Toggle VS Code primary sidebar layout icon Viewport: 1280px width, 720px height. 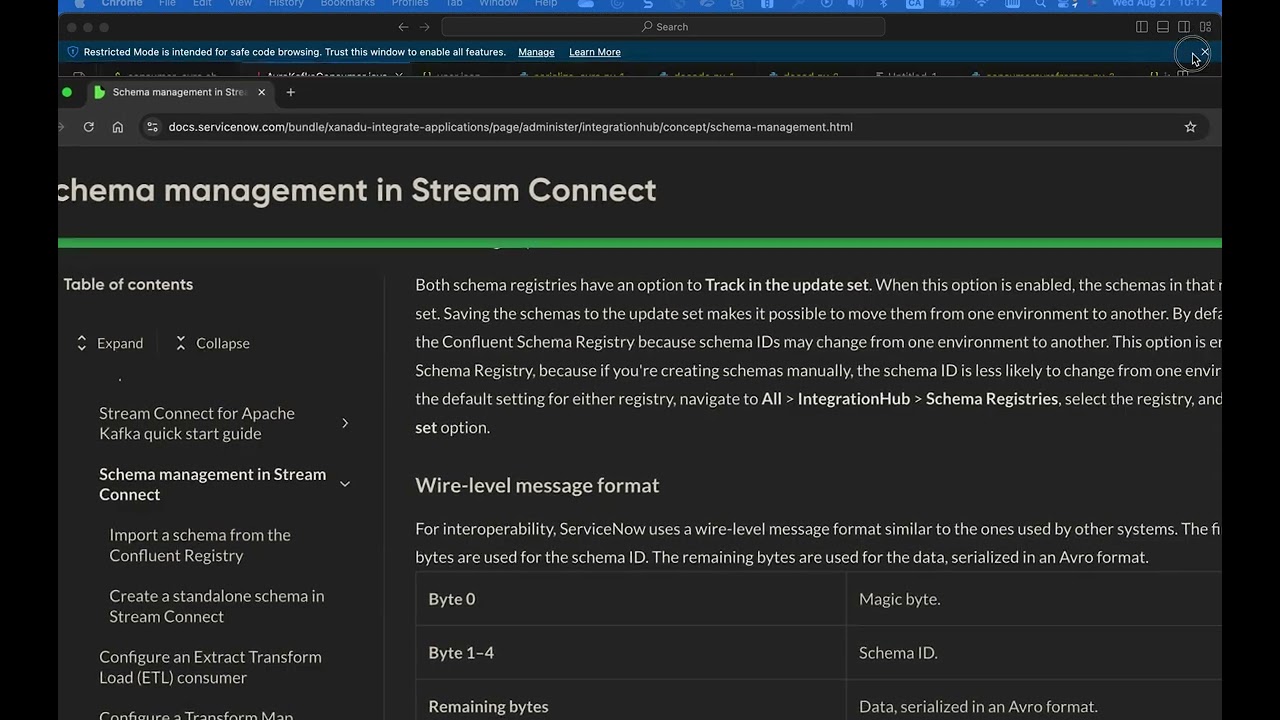1142,27
